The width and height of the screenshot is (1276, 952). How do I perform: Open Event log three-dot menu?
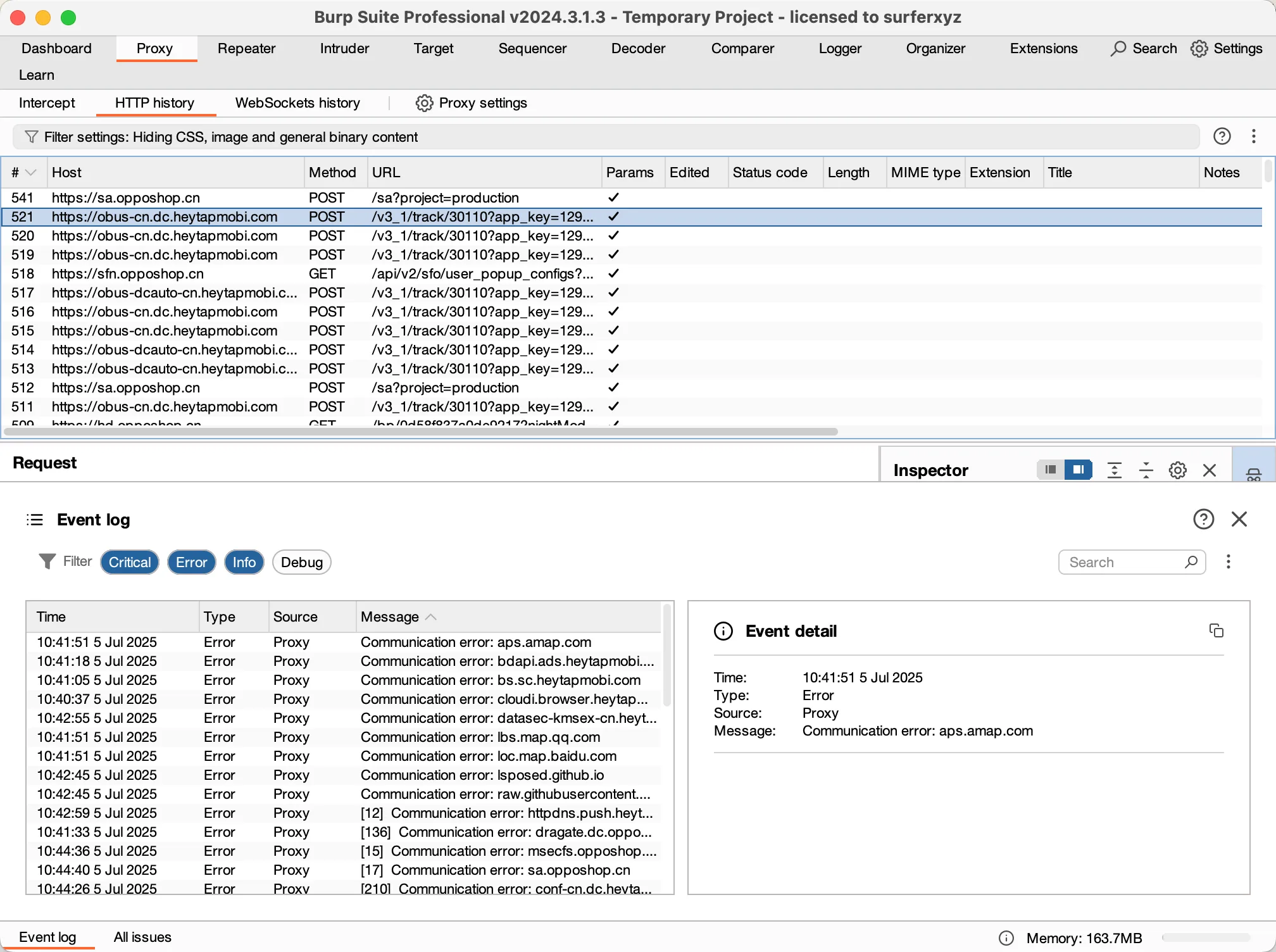click(1229, 561)
